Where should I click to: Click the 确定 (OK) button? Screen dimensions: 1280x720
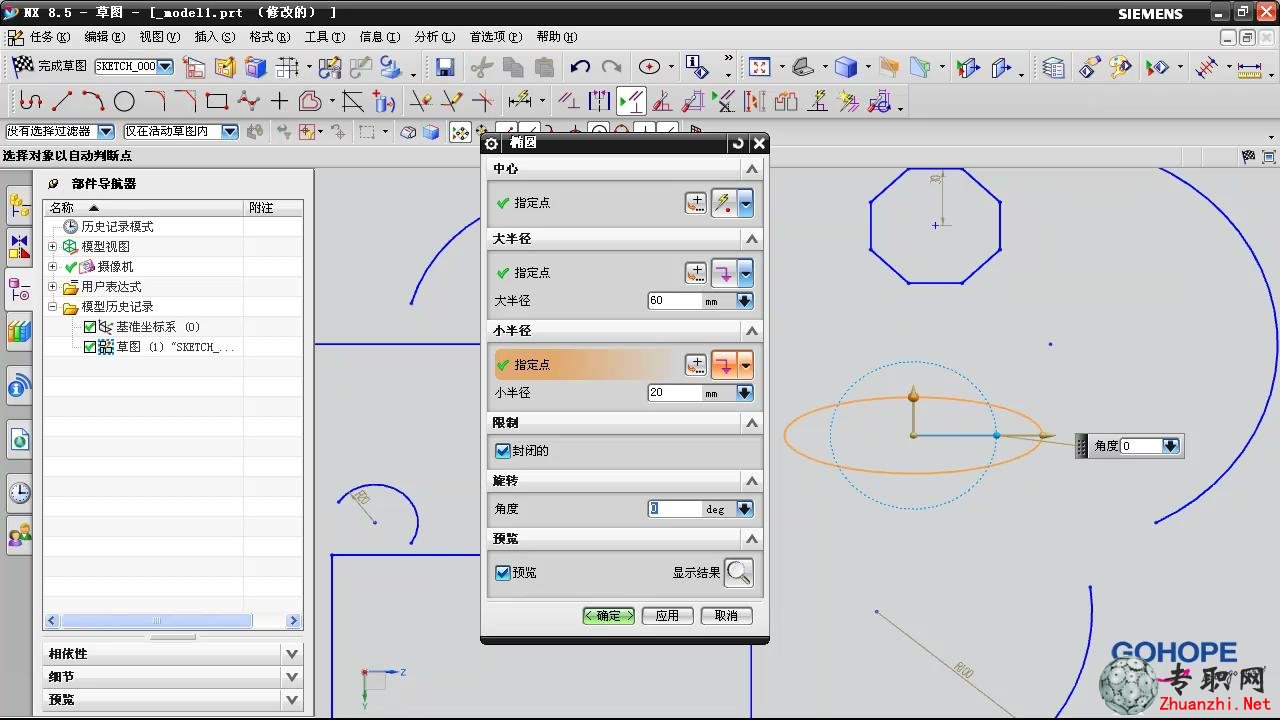609,616
